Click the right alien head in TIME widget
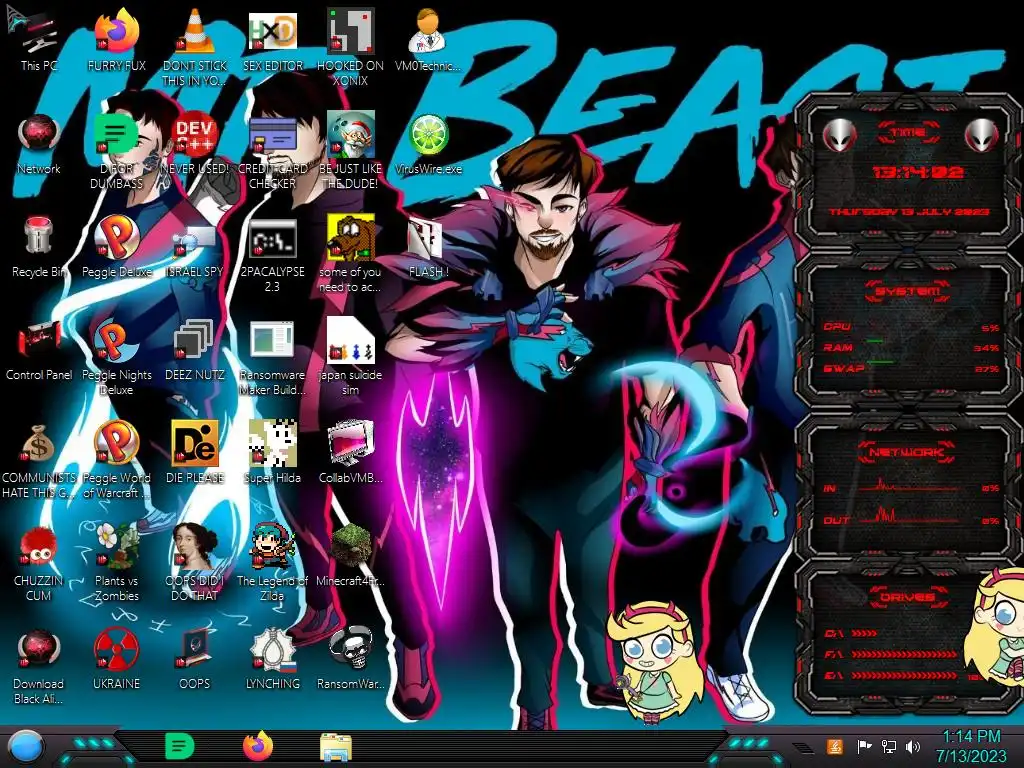The width and height of the screenshot is (1024, 768). (x=982, y=136)
